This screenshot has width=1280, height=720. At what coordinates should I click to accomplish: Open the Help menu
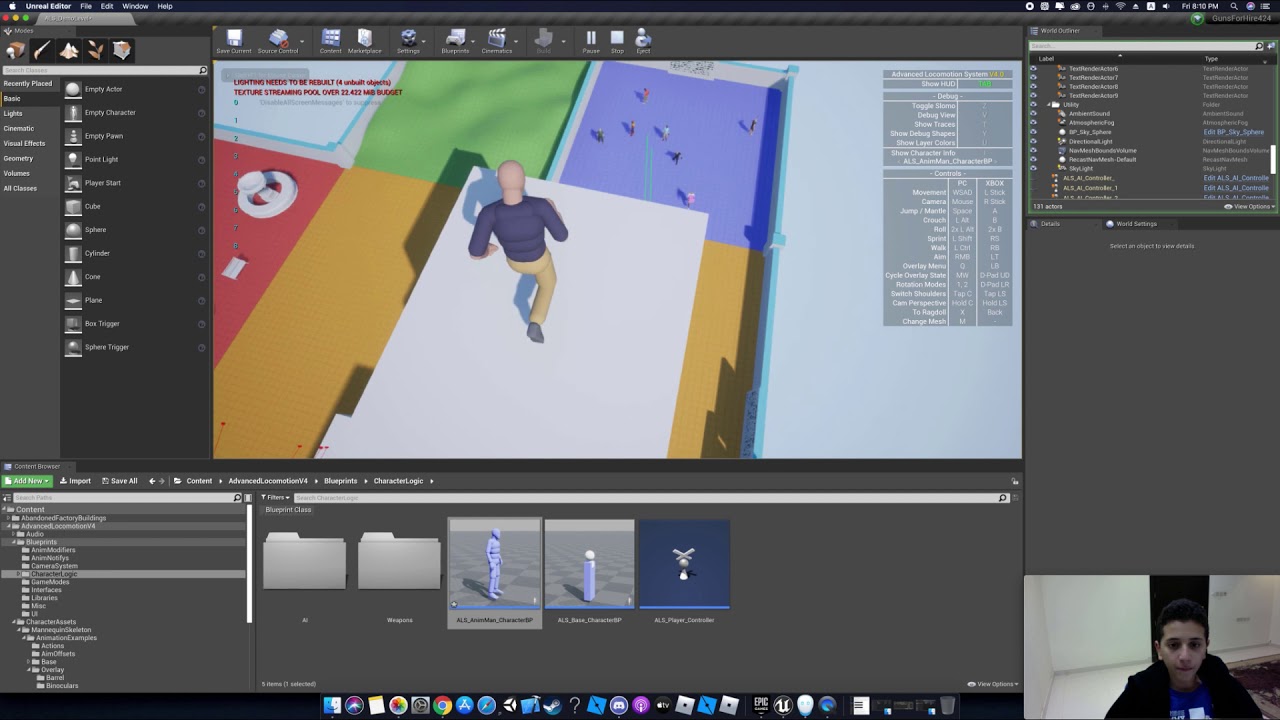click(165, 6)
